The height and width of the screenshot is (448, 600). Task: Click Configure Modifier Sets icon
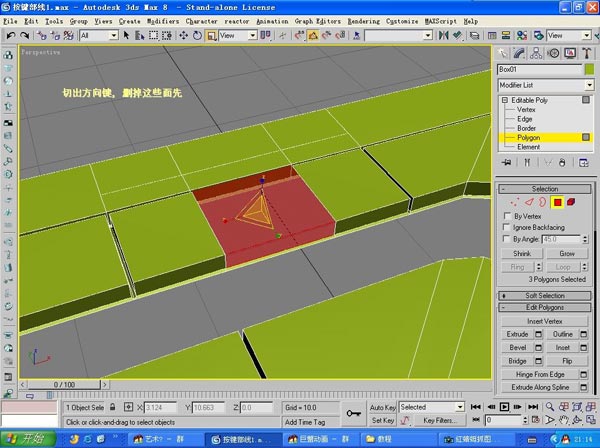tap(584, 163)
